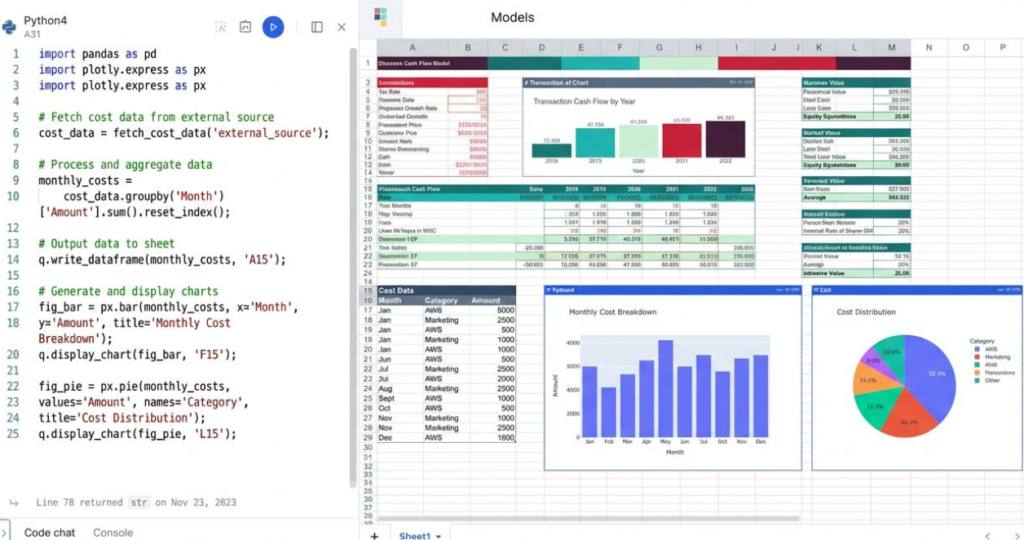The height and width of the screenshot is (540, 1024).
Task: Click the colorful grid app logo
Action: (x=381, y=16)
